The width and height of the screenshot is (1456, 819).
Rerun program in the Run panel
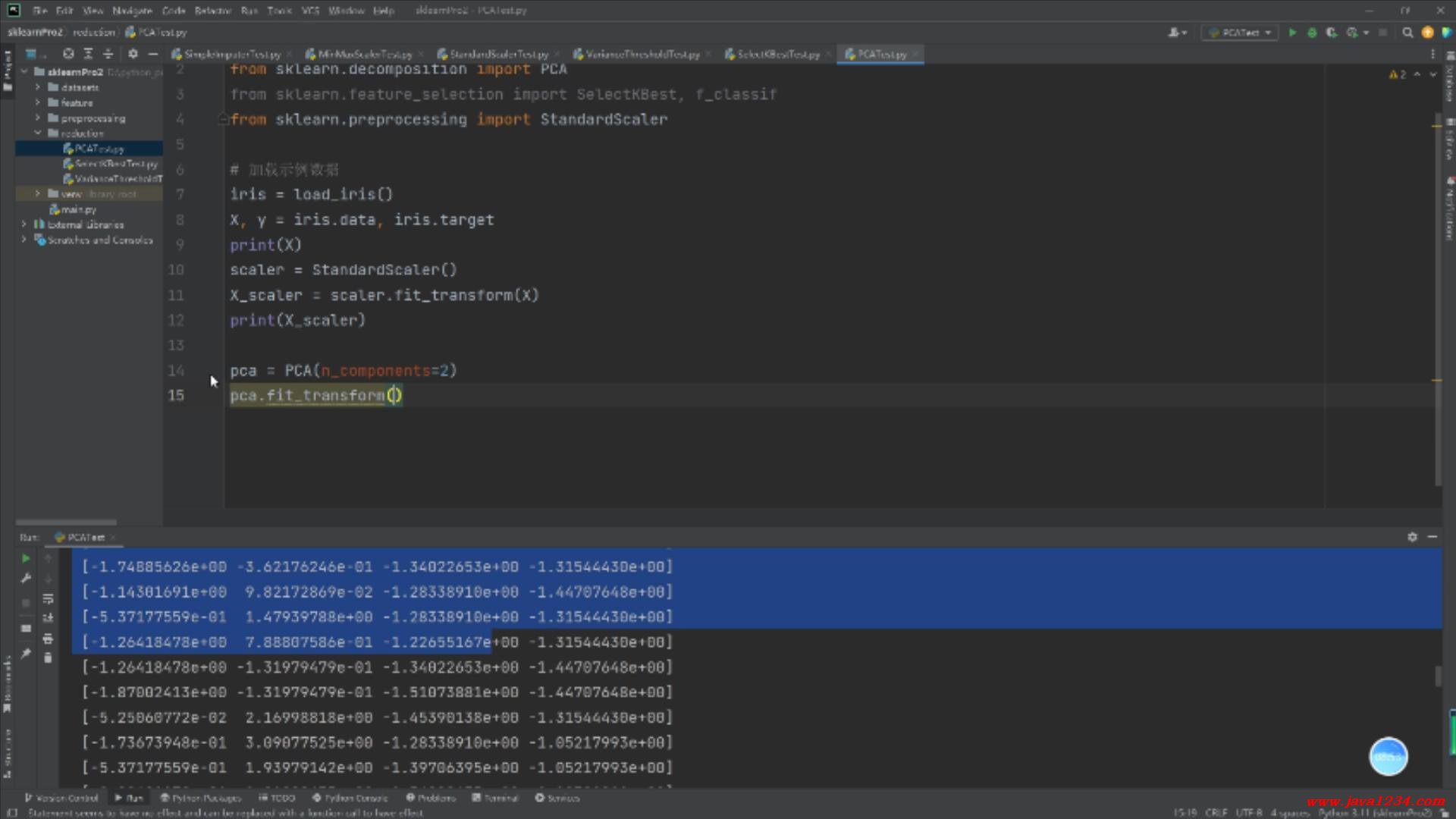[26, 559]
